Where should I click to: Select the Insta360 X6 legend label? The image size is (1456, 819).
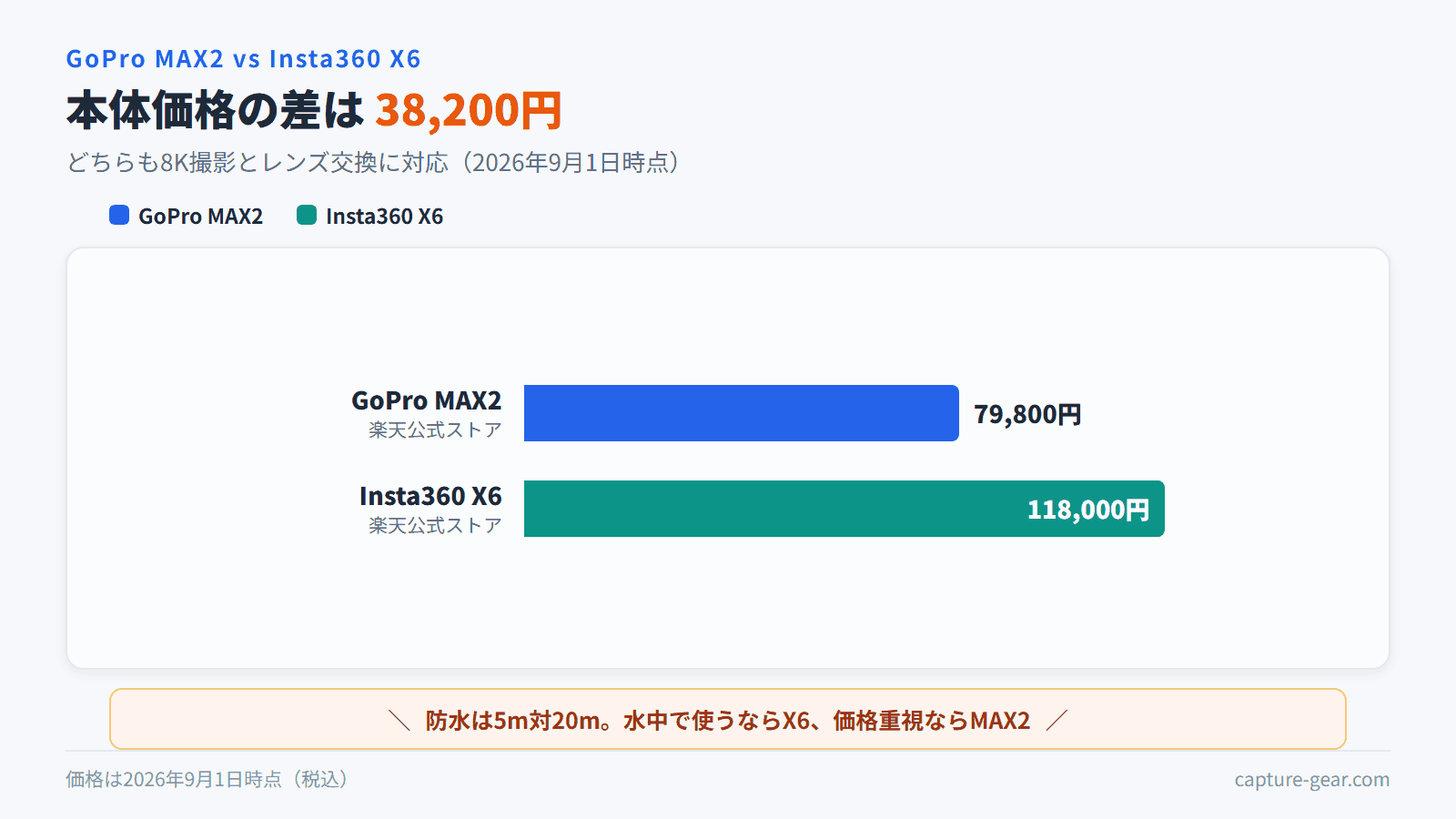[x=384, y=217]
